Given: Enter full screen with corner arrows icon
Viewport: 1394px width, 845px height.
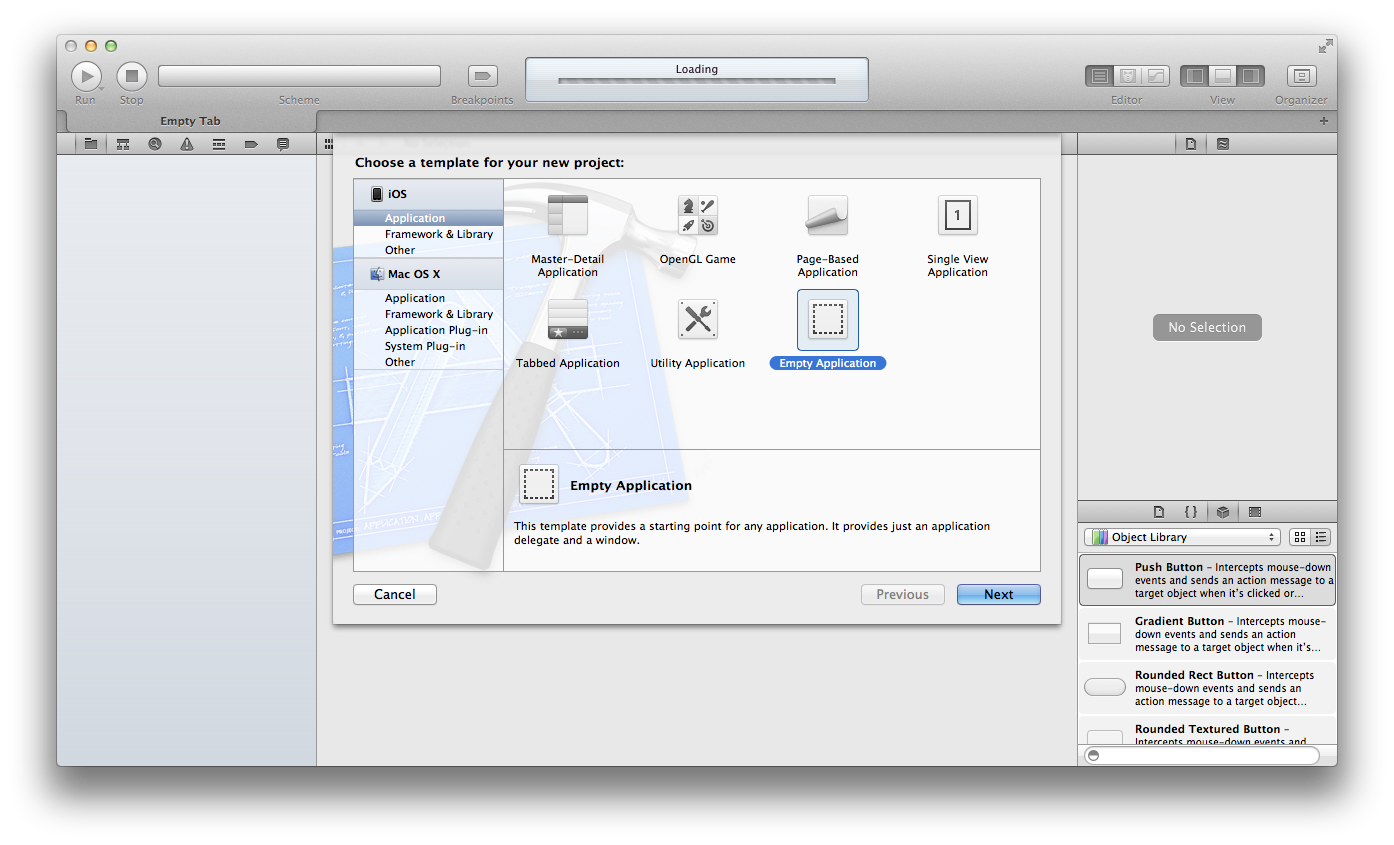Looking at the screenshot, I should tap(1325, 46).
